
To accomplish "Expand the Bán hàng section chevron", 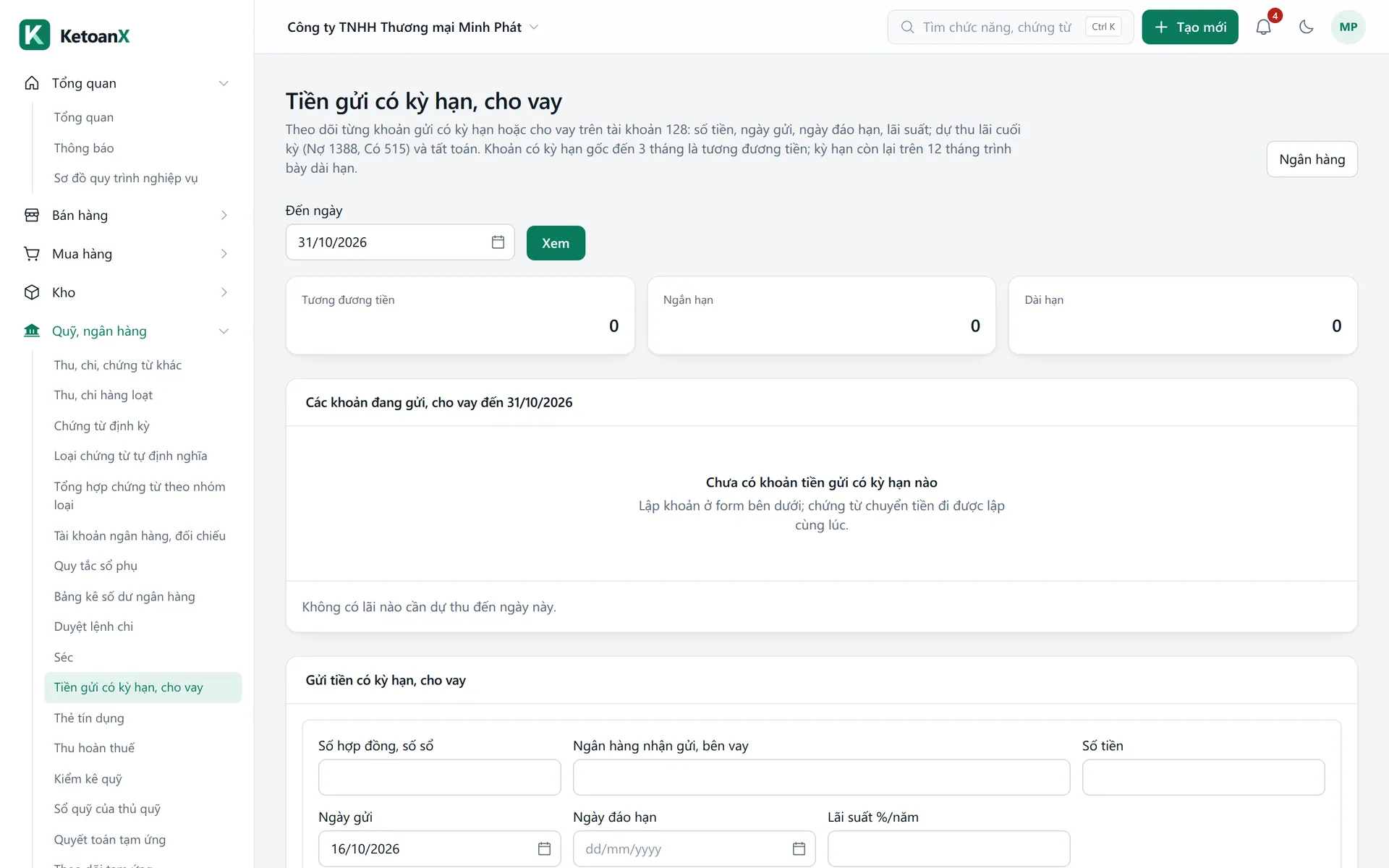I will pos(224,215).
